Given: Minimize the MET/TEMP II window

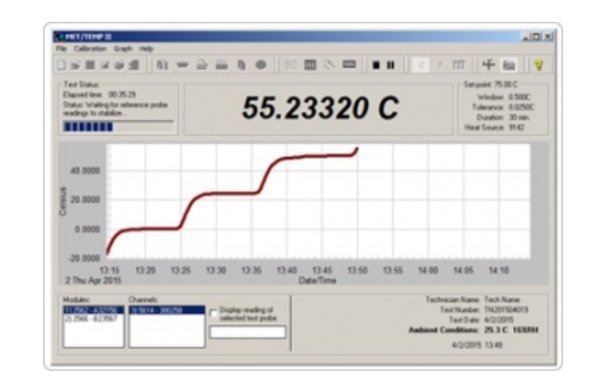Looking at the screenshot, I should [527, 37].
